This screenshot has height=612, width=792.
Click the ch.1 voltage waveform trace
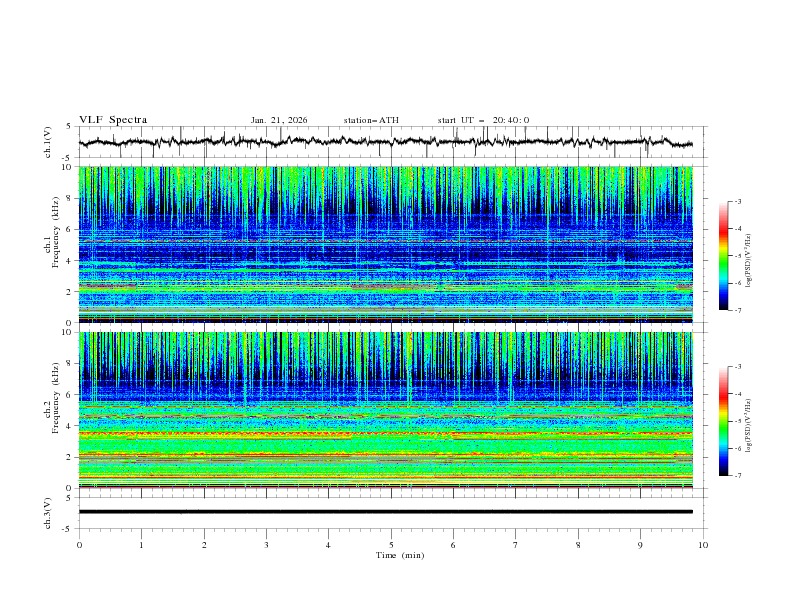385,142
